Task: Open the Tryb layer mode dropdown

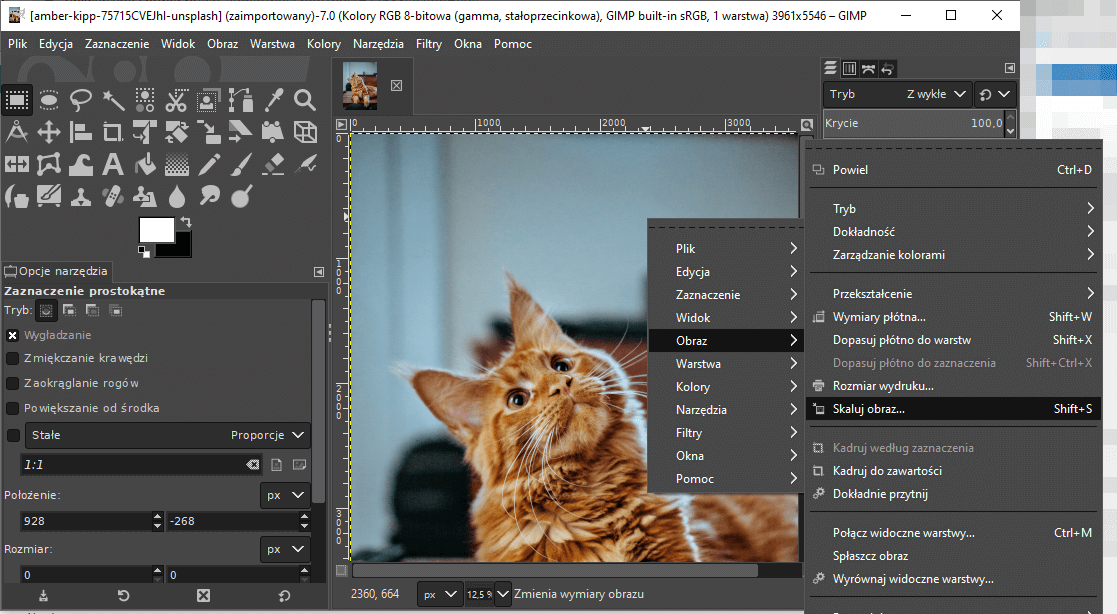Action: click(x=897, y=94)
